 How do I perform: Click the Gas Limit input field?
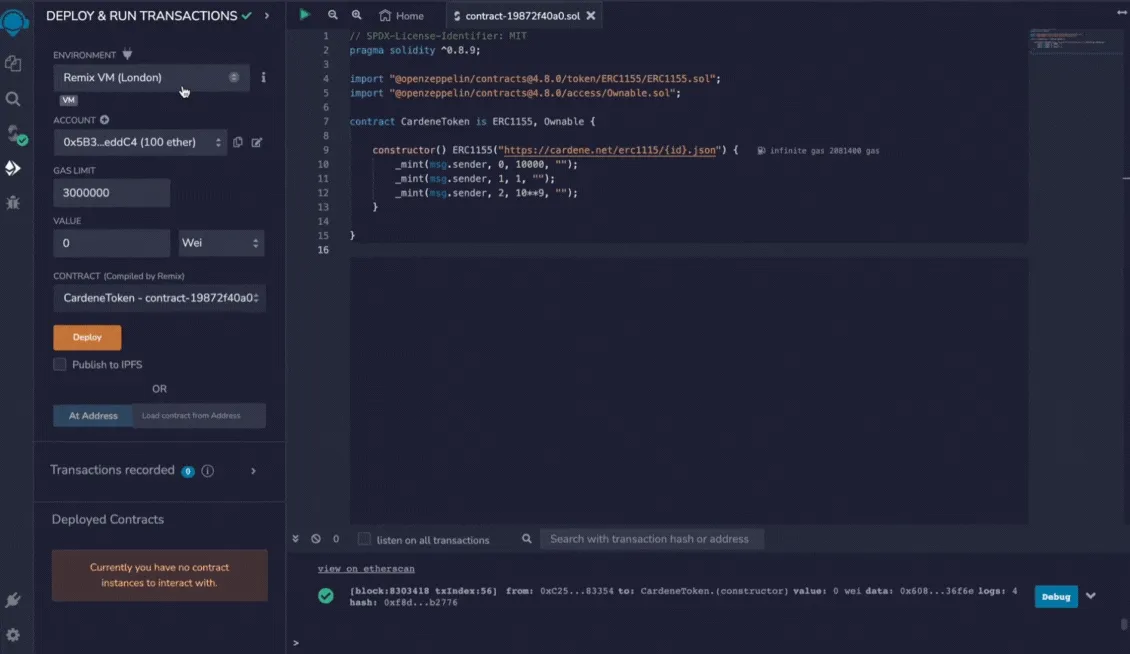[x=112, y=193]
